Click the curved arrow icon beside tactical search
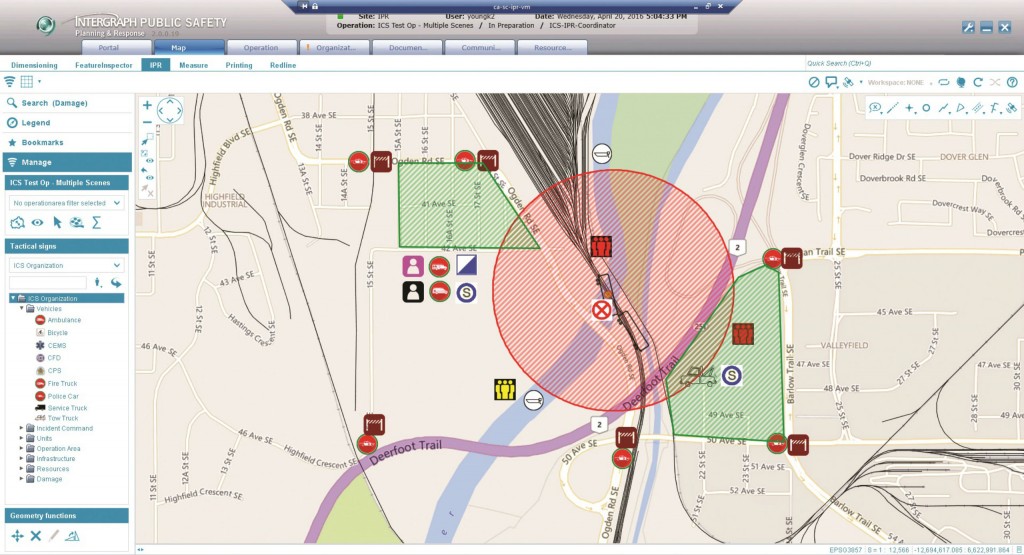Viewport: 1024px width, 555px height. [x=116, y=283]
